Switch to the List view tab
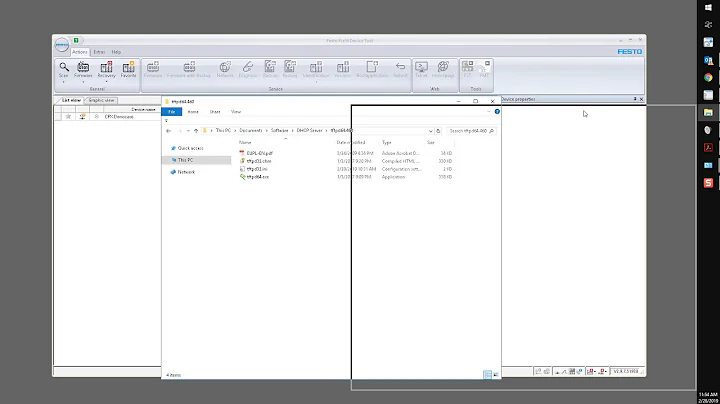This screenshot has width=720, height=404. 71,100
